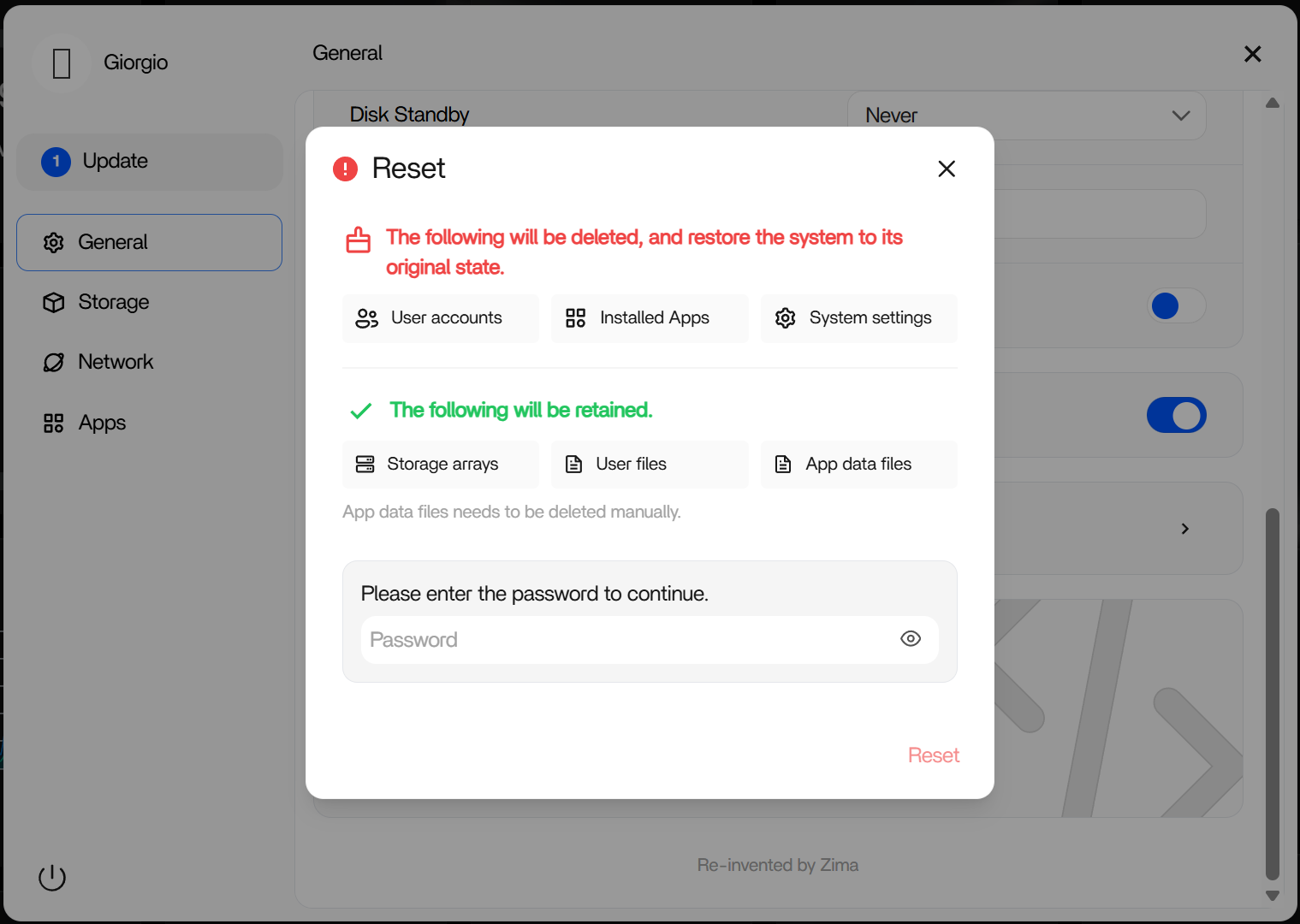Click the Giorgio user avatar icon
Viewport: 1300px width, 924px height.
coord(62,63)
